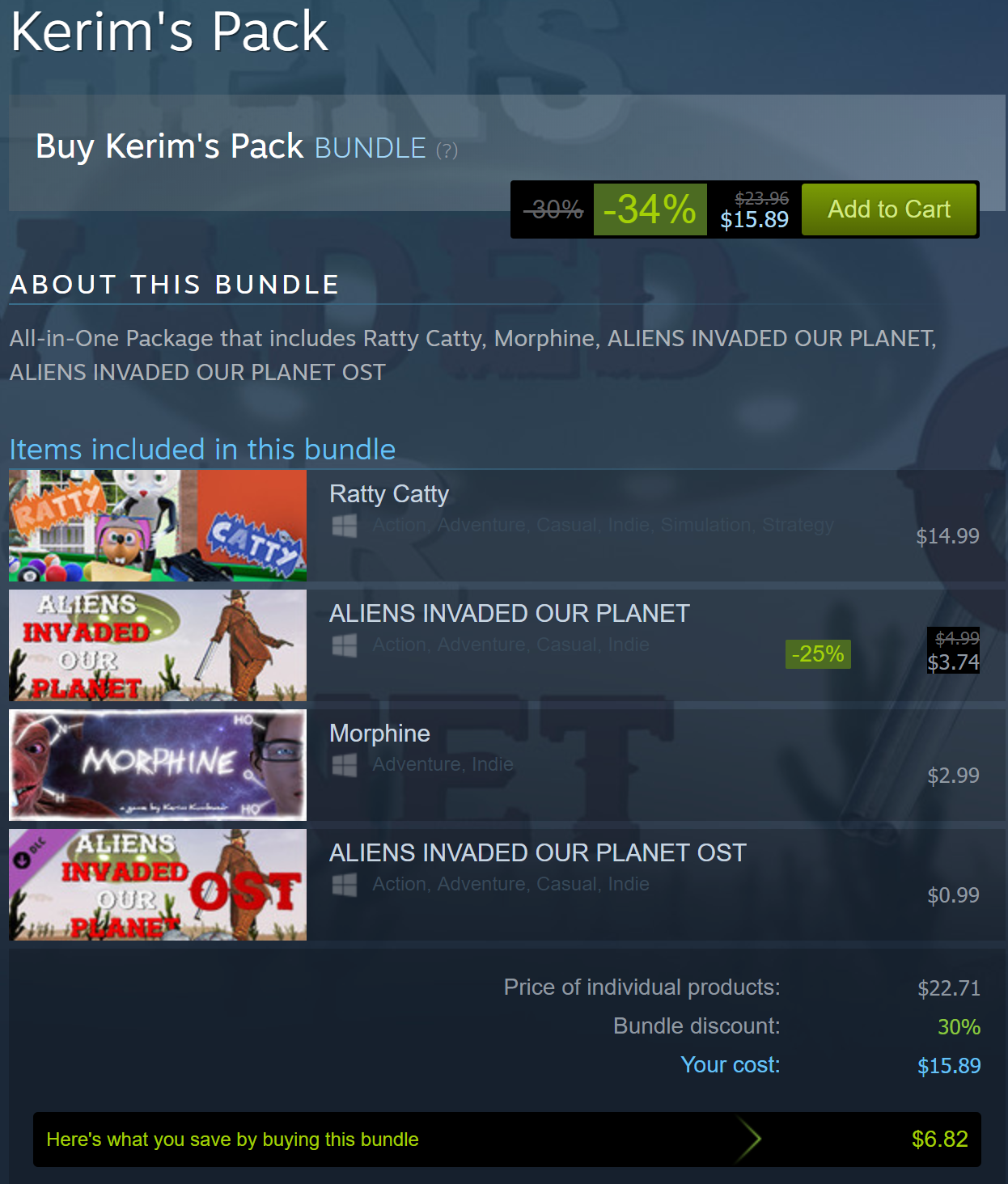Click the Ratty Catty title link
The height and width of the screenshot is (1184, 1008).
(x=389, y=494)
